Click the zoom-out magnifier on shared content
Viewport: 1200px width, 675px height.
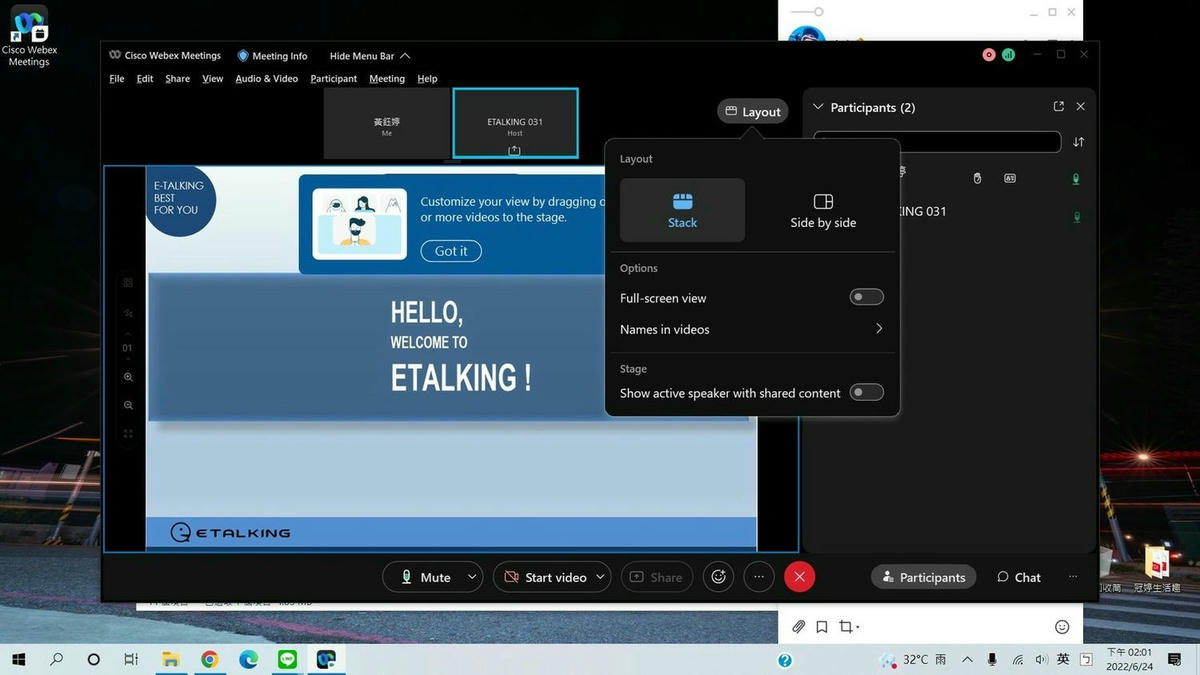(x=128, y=405)
